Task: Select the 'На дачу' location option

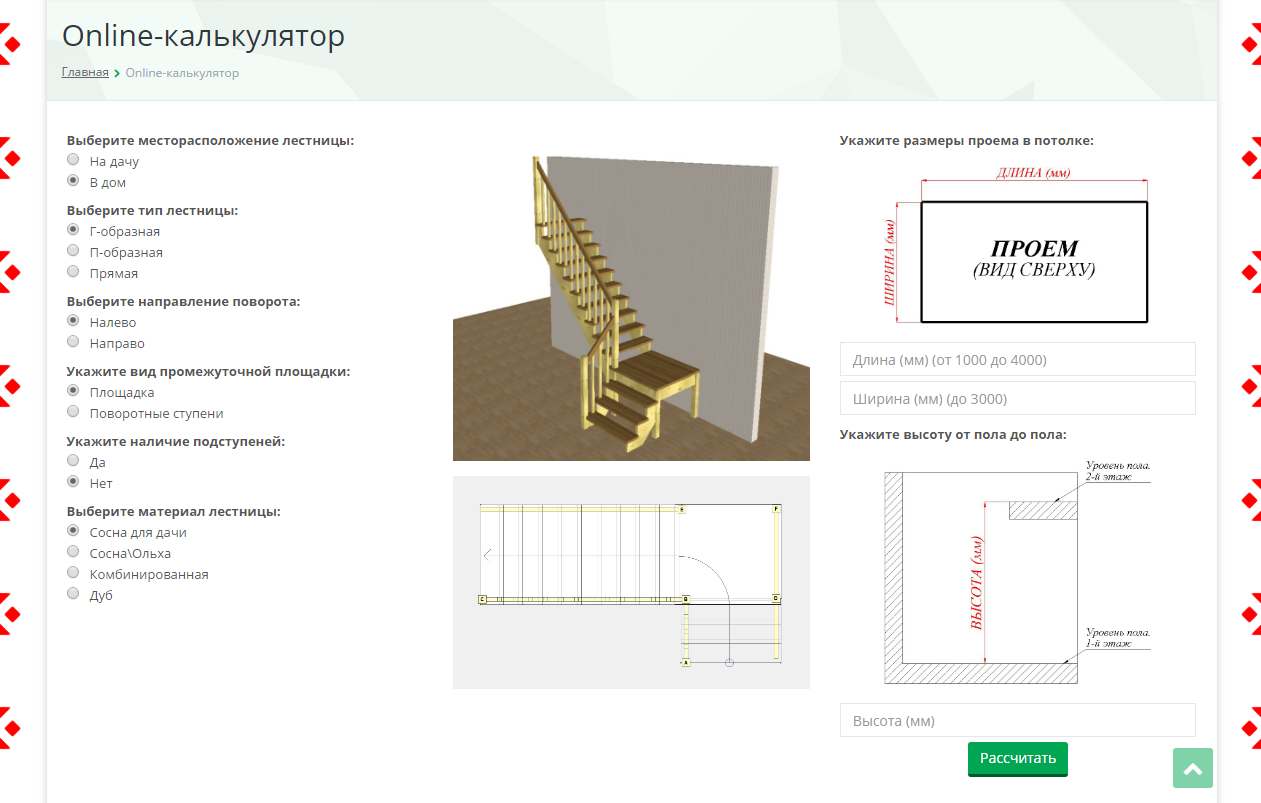Action: (73, 160)
